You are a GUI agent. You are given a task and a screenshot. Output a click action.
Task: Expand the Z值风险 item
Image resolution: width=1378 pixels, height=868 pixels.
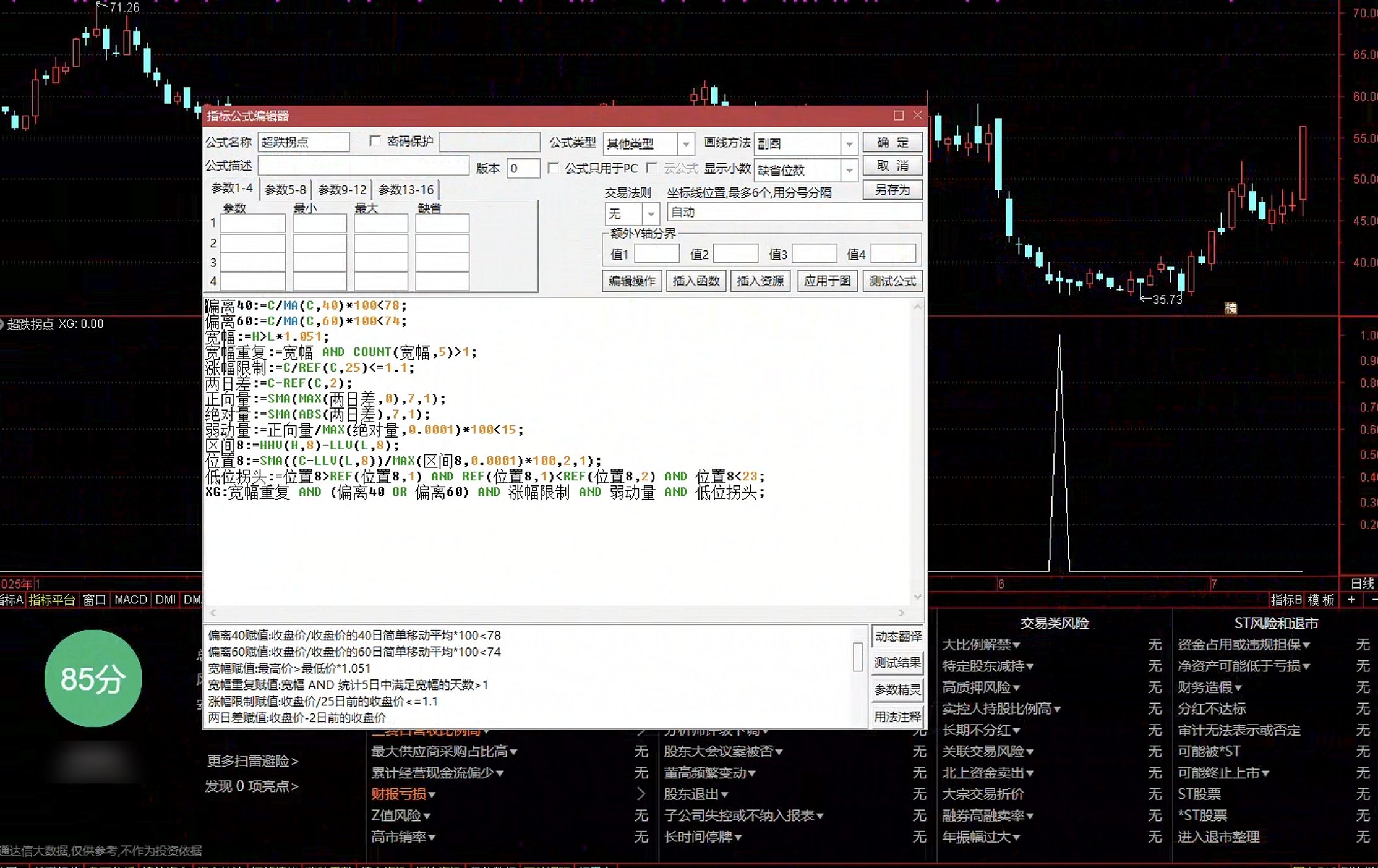[x=401, y=816]
